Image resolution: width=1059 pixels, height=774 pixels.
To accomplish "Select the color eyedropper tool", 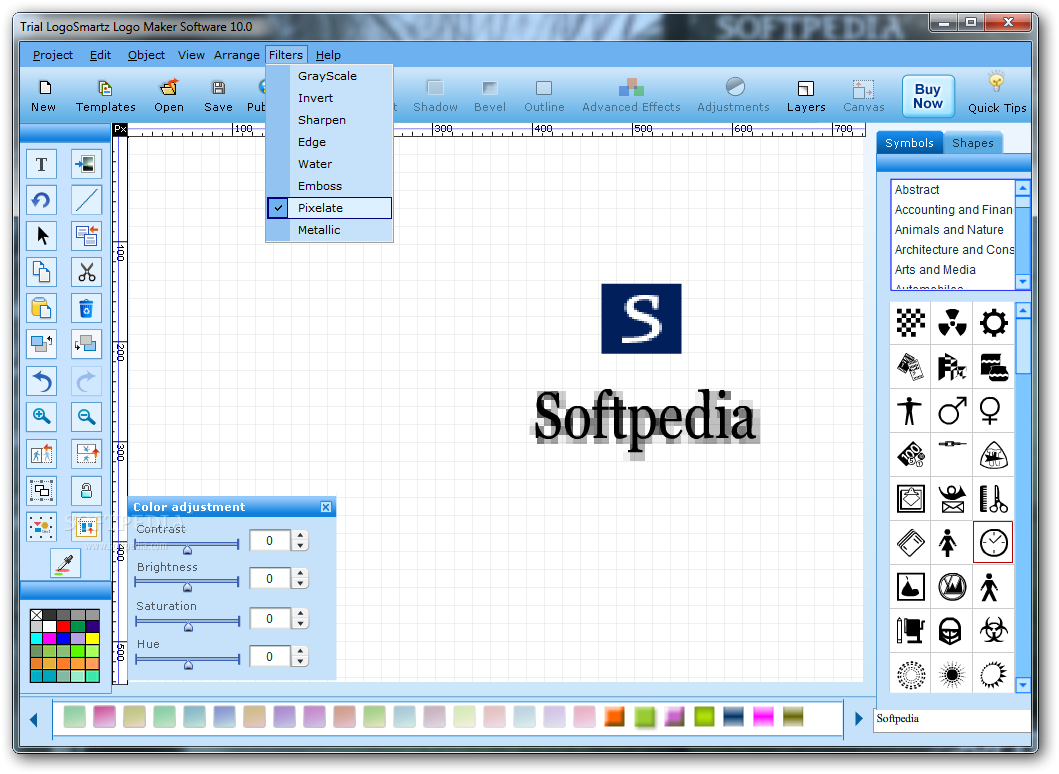I will (66, 563).
